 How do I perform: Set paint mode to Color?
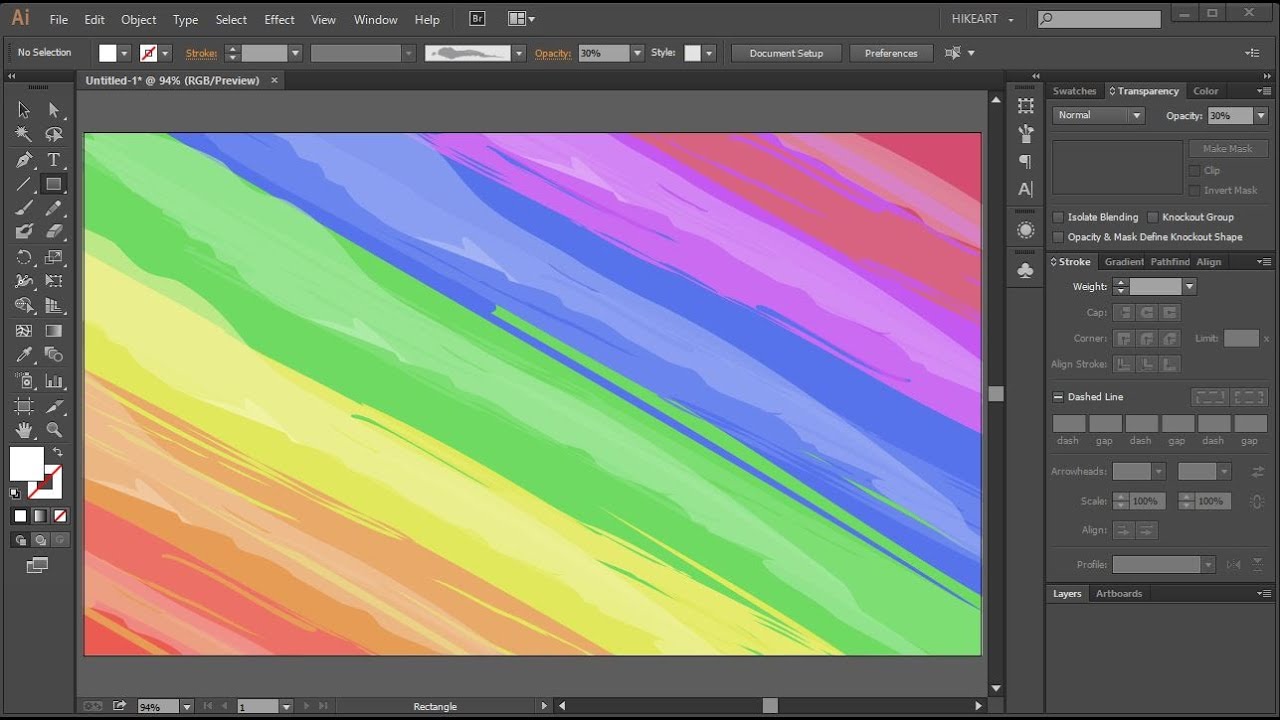pos(20,516)
